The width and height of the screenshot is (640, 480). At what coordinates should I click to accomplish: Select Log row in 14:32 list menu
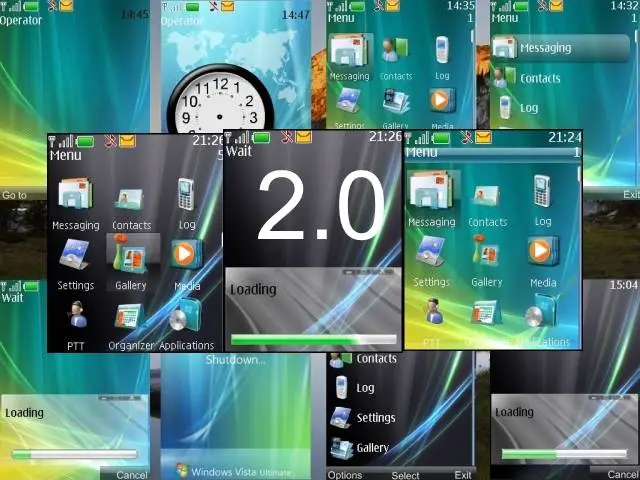point(560,108)
